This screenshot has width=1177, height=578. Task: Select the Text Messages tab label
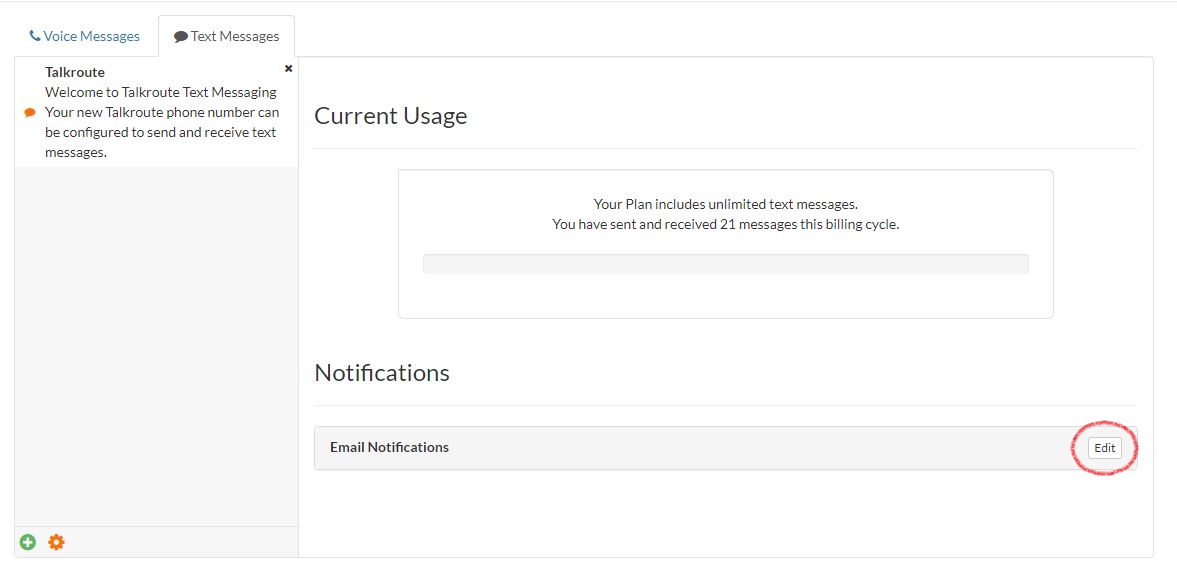pyautogui.click(x=235, y=36)
